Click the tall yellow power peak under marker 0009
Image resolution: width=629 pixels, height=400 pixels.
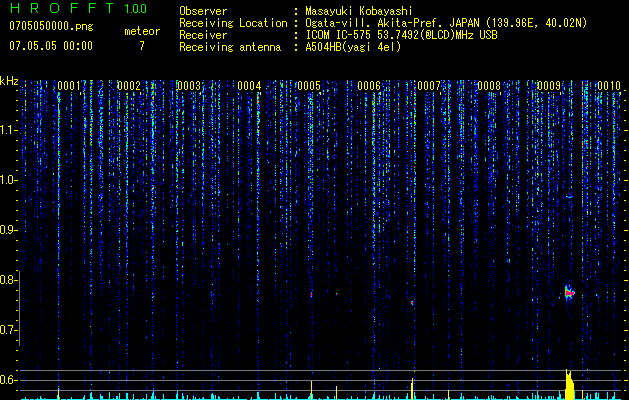pyautogui.click(x=569, y=385)
